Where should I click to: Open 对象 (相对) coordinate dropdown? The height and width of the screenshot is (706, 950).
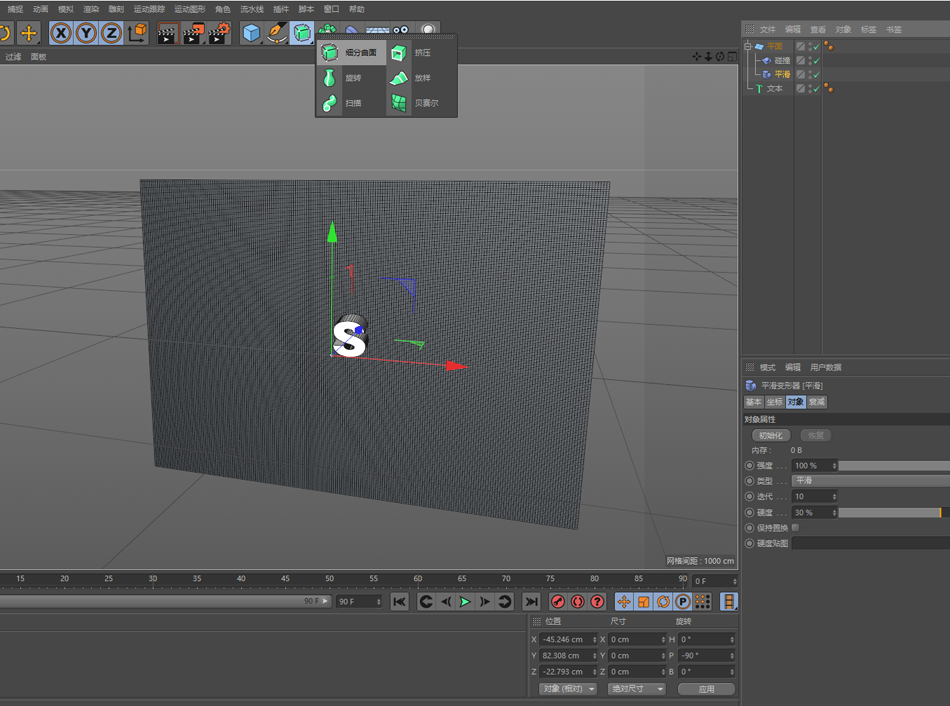pos(568,689)
